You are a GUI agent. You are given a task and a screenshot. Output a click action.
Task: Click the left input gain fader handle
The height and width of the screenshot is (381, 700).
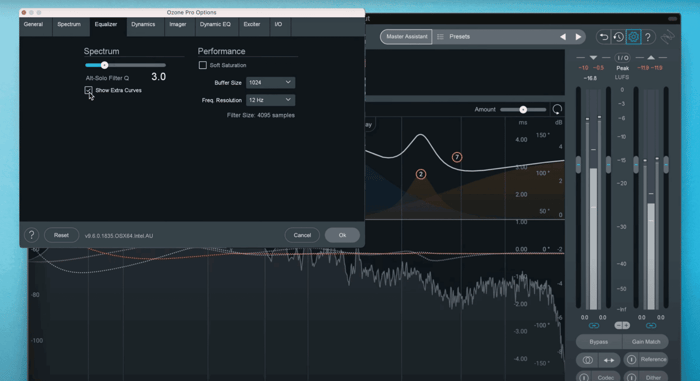click(x=579, y=165)
